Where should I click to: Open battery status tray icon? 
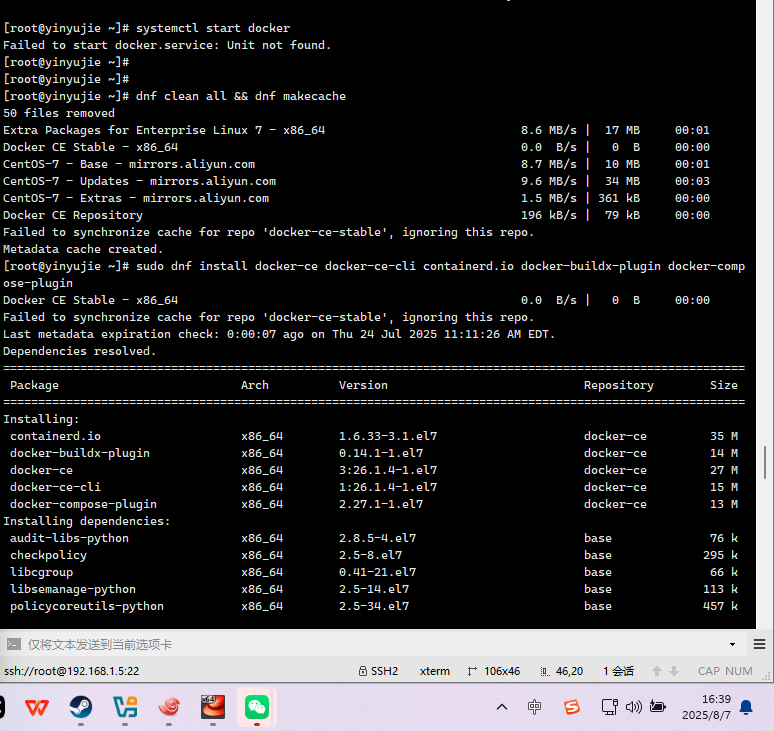[x=658, y=707]
